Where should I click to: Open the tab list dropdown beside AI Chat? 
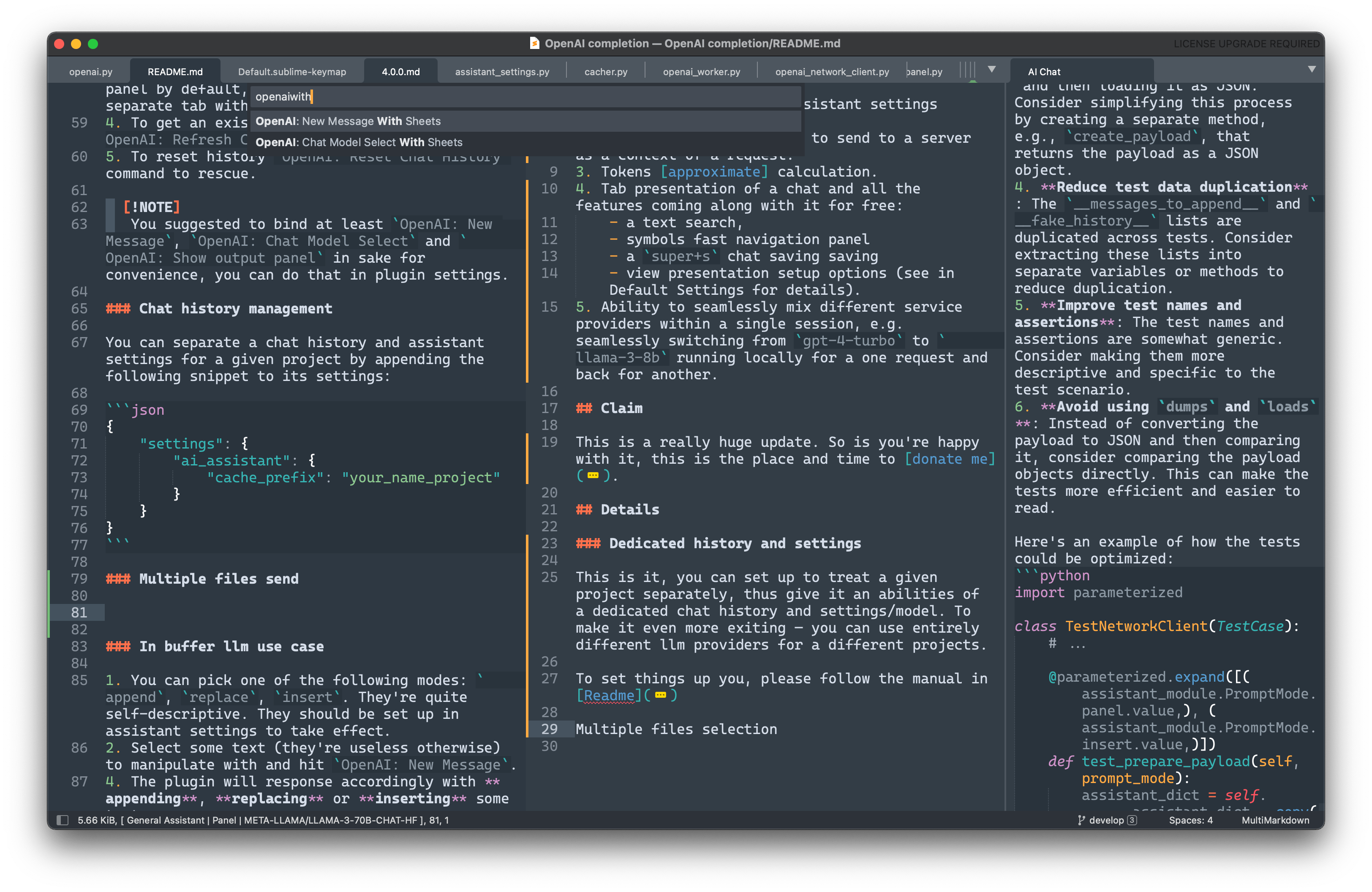tap(1312, 70)
